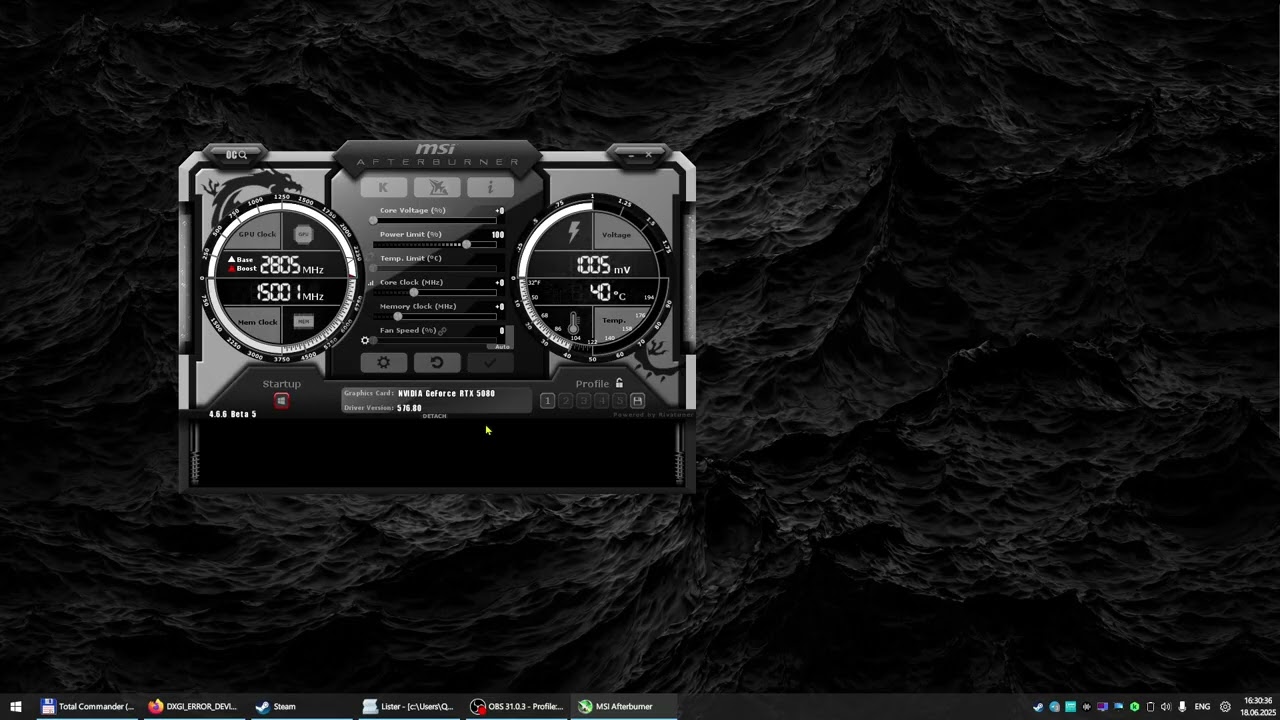This screenshot has height=720, width=1280.
Task: Click the Power Limit slider handle
Action: coord(467,244)
